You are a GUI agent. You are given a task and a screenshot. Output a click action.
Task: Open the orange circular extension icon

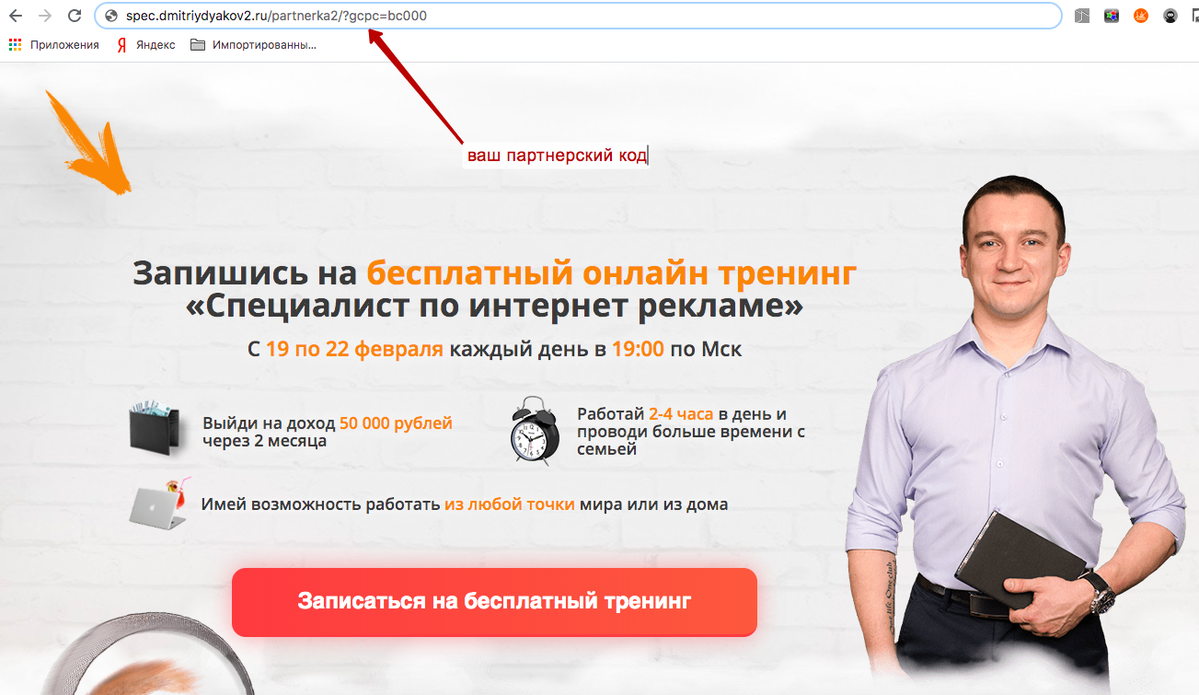coord(1140,15)
